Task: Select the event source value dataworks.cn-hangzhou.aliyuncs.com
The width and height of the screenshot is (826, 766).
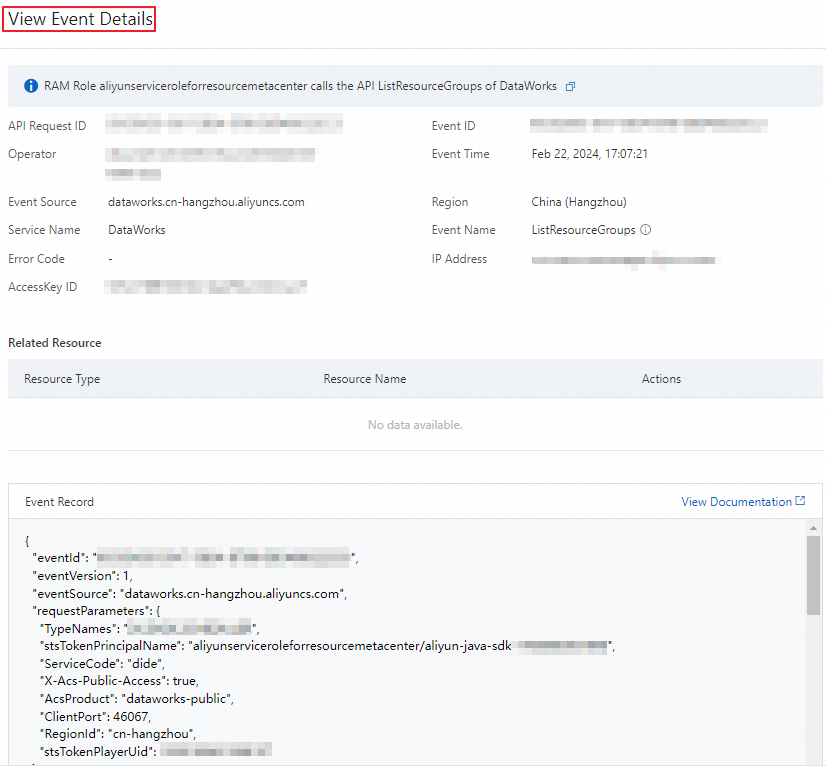Action: click(x=206, y=202)
